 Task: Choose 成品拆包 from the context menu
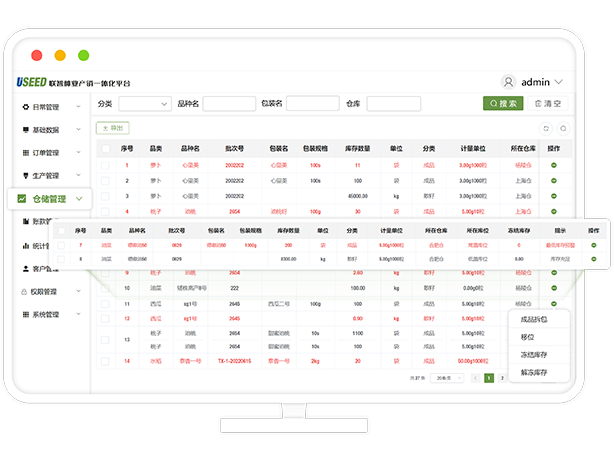tap(536, 320)
